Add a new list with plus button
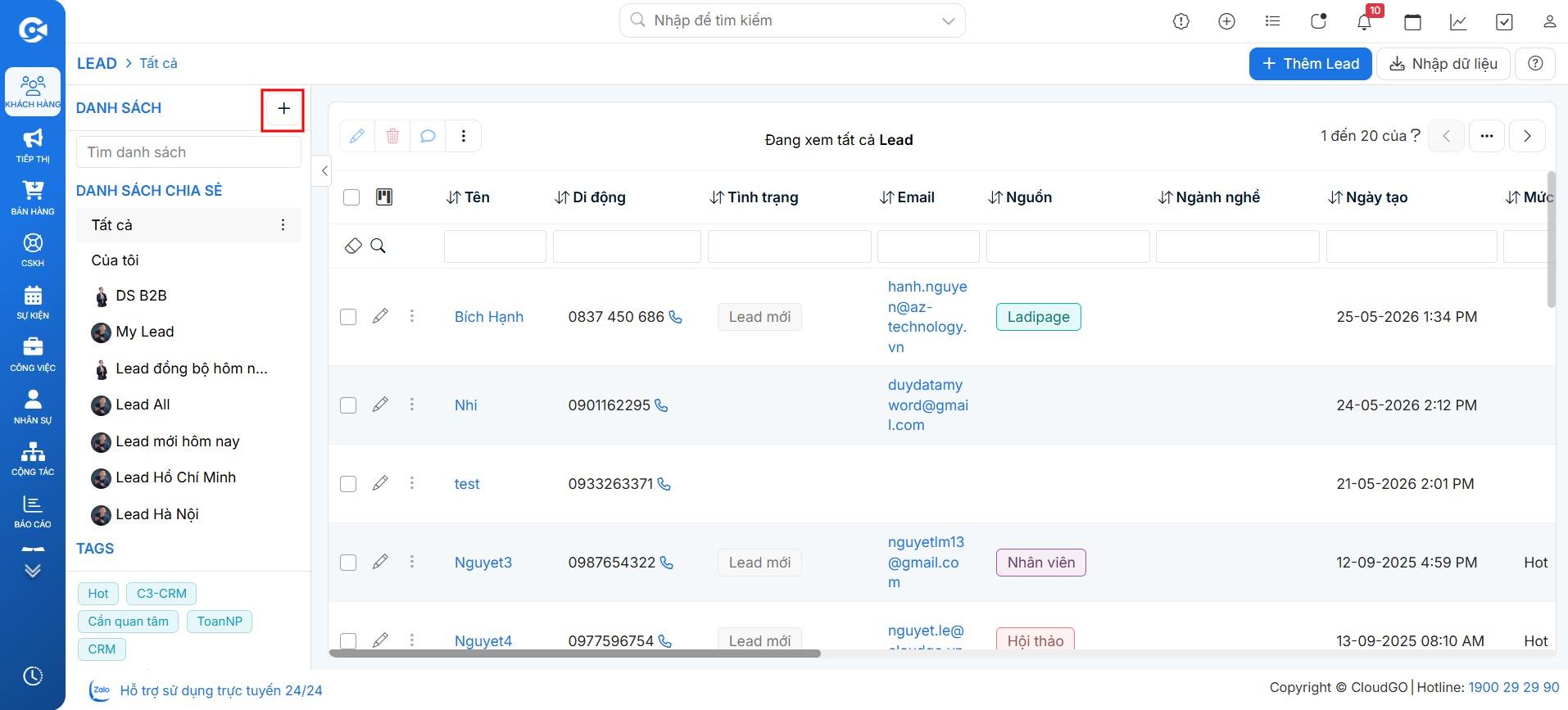1568x710 pixels. (283, 109)
